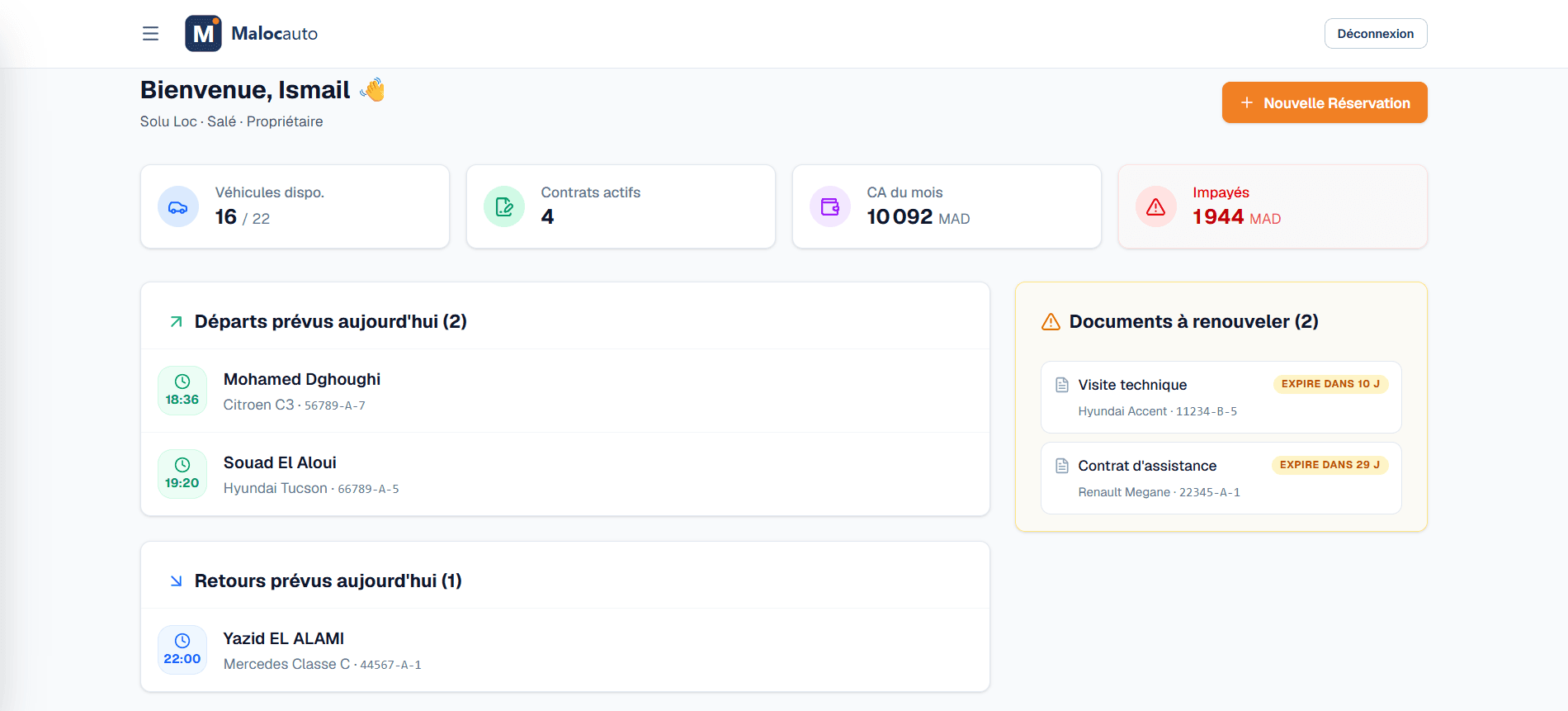Select the Visite technique renewal item

click(1221, 397)
